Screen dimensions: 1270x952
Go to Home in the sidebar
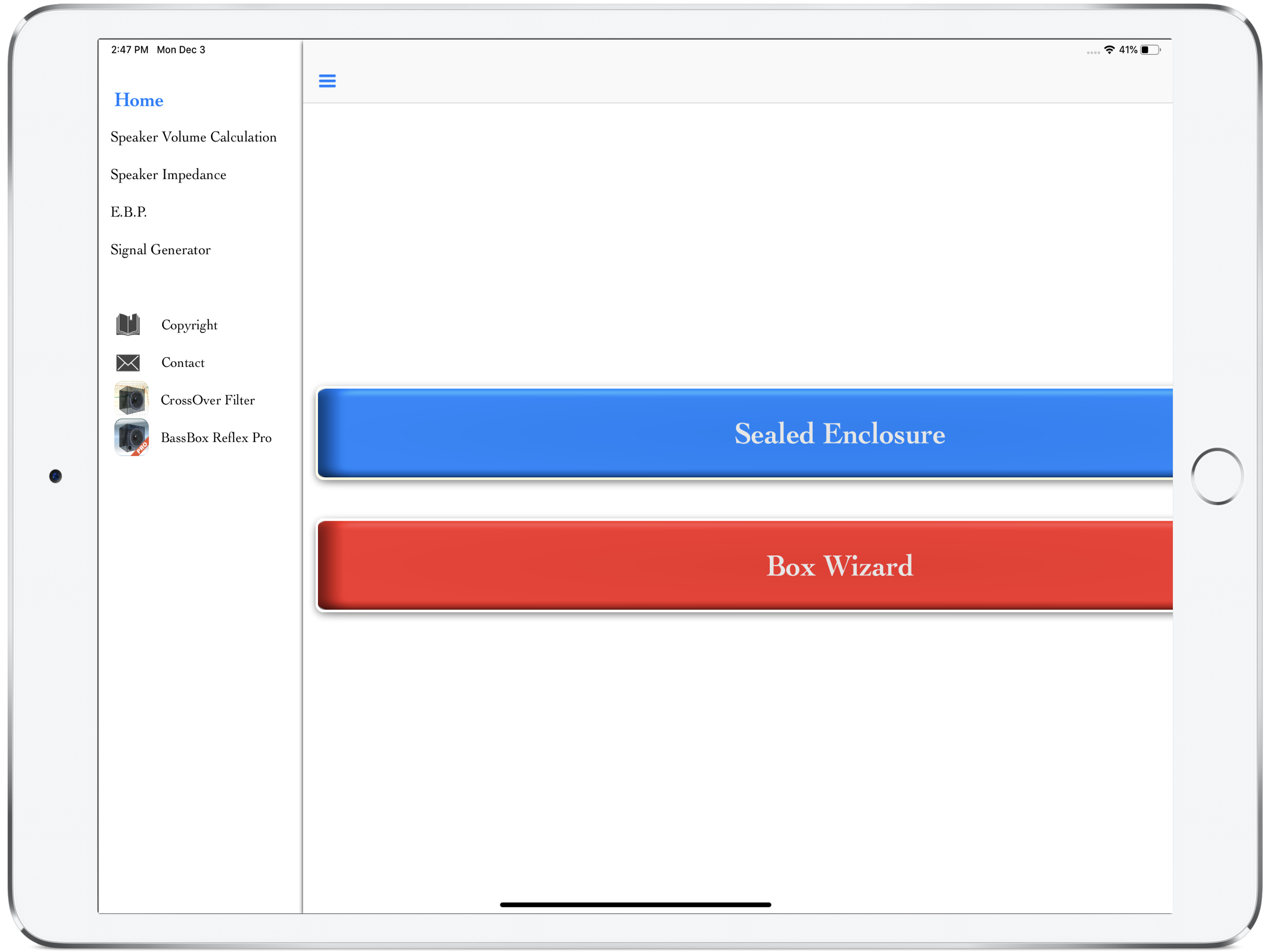(x=139, y=100)
